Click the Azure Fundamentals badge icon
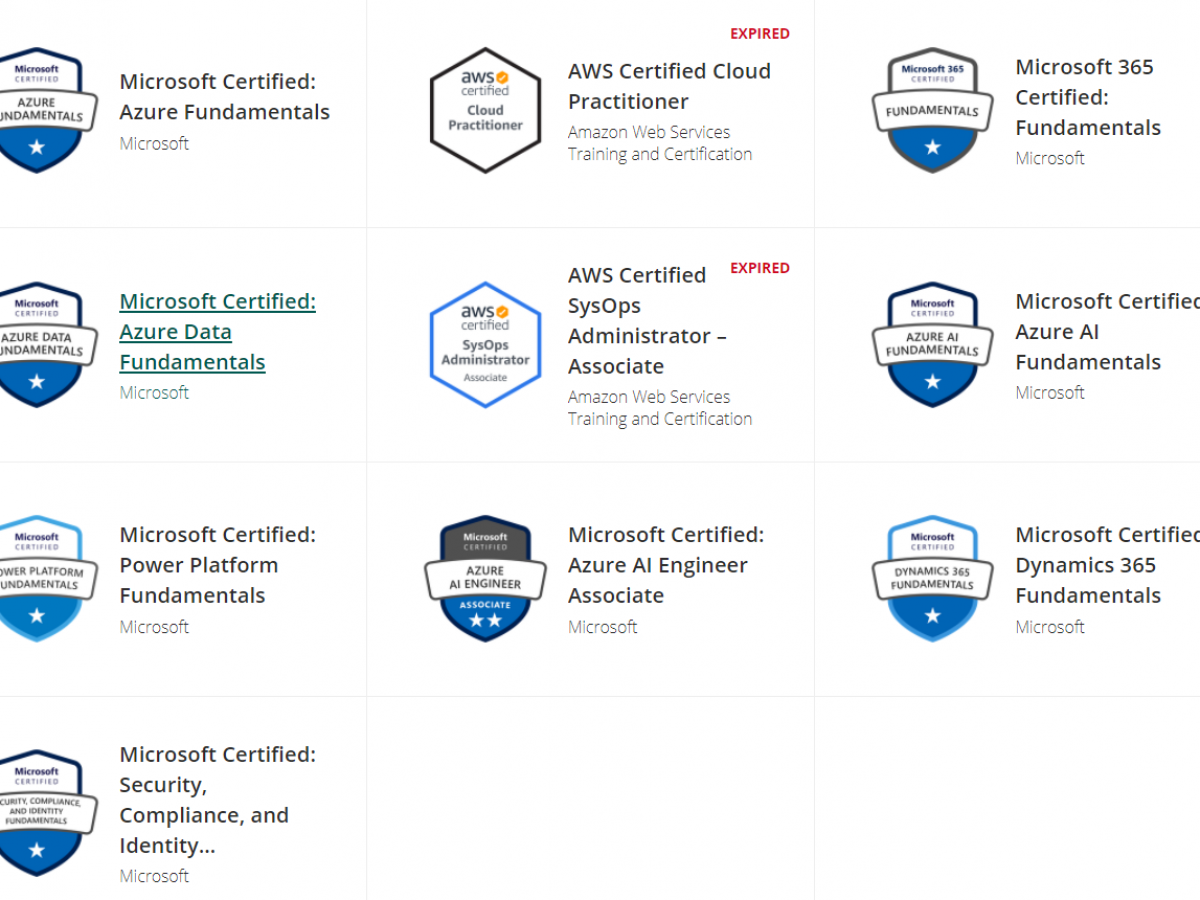 40,110
